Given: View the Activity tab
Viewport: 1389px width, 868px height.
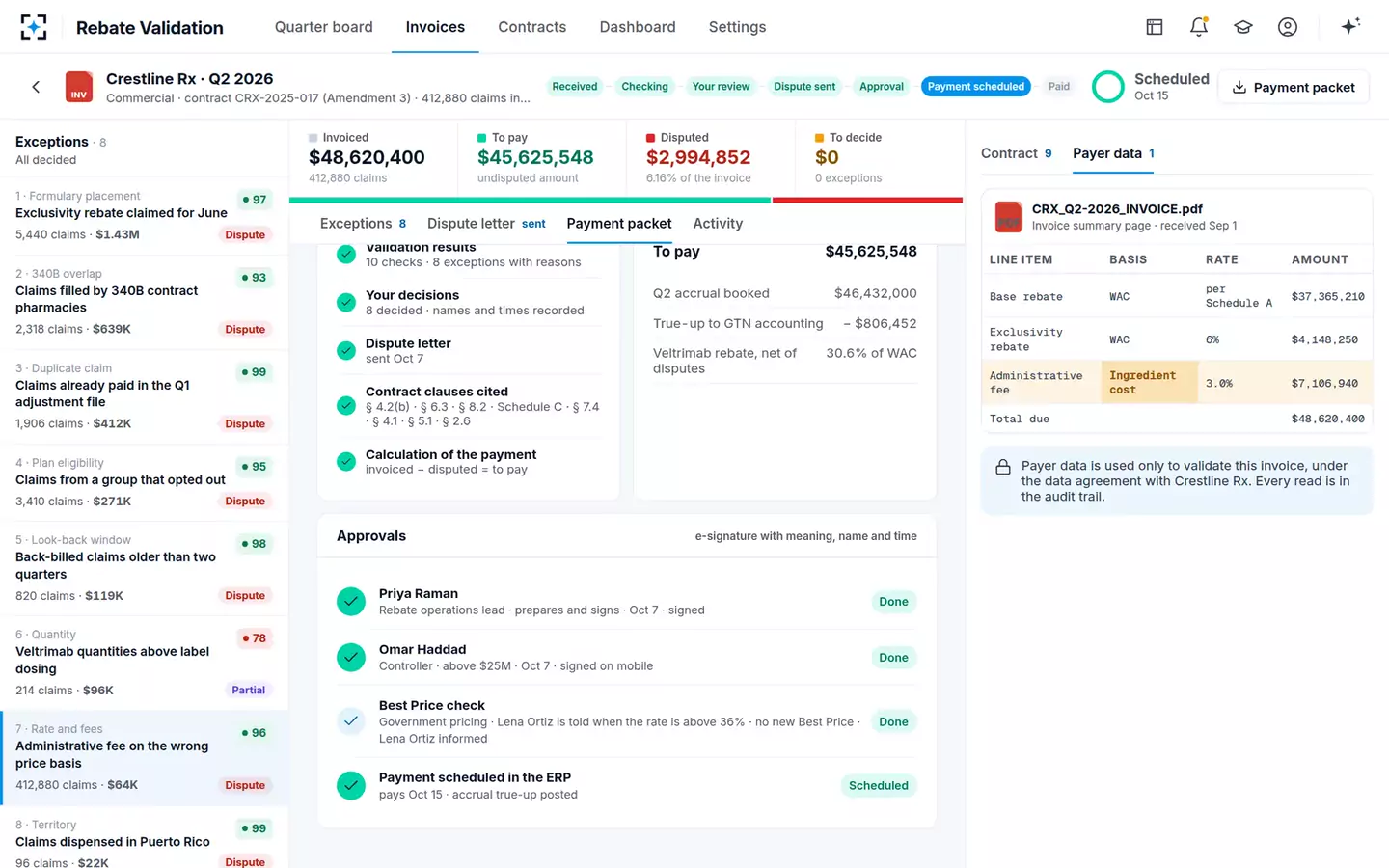Looking at the screenshot, I should tap(718, 224).
